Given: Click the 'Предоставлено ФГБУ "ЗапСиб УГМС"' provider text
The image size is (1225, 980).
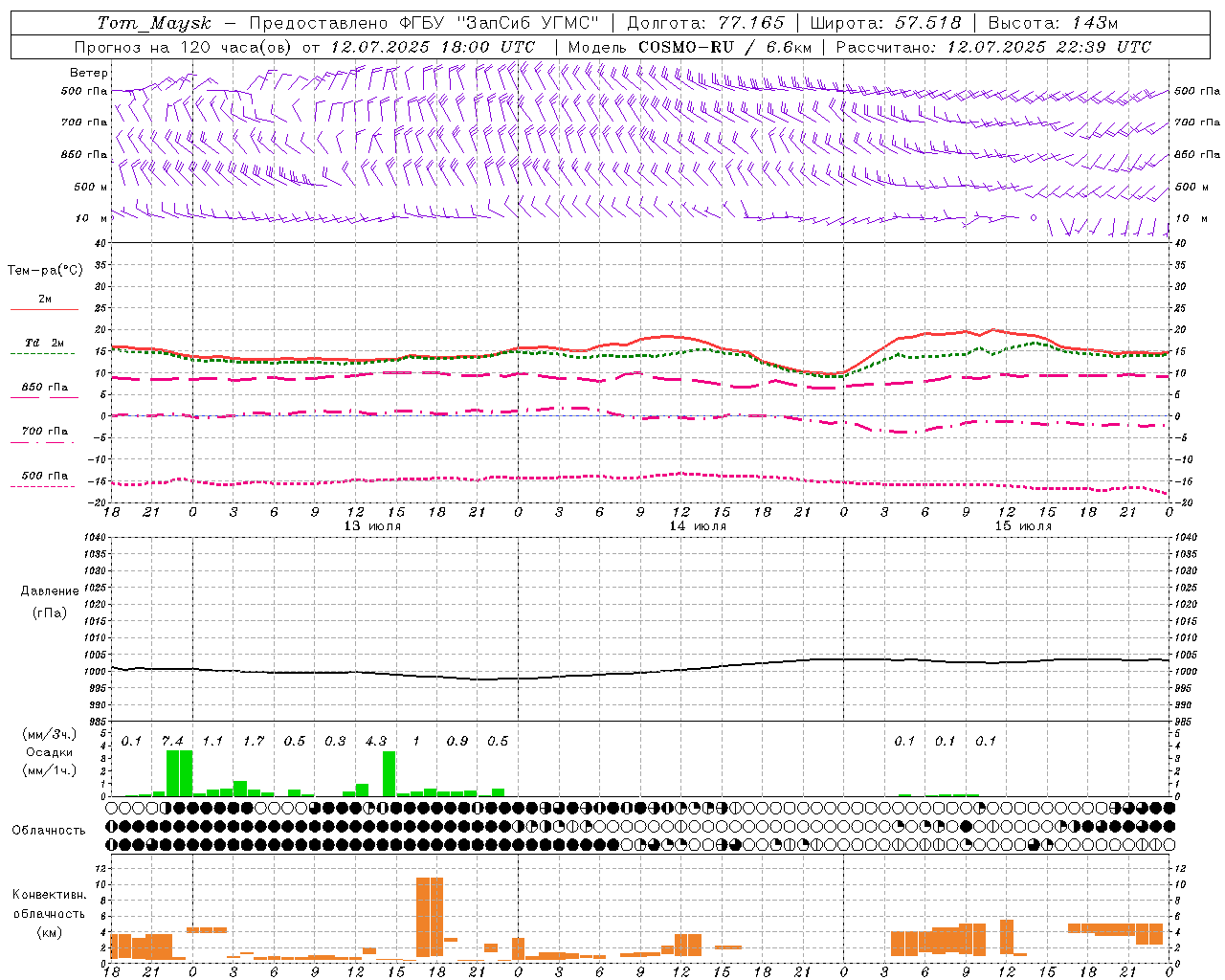Looking at the screenshot, I should (423, 23).
